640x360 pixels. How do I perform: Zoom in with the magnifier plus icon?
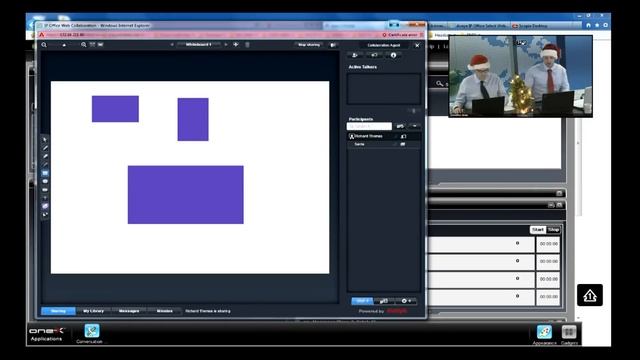click(83, 45)
